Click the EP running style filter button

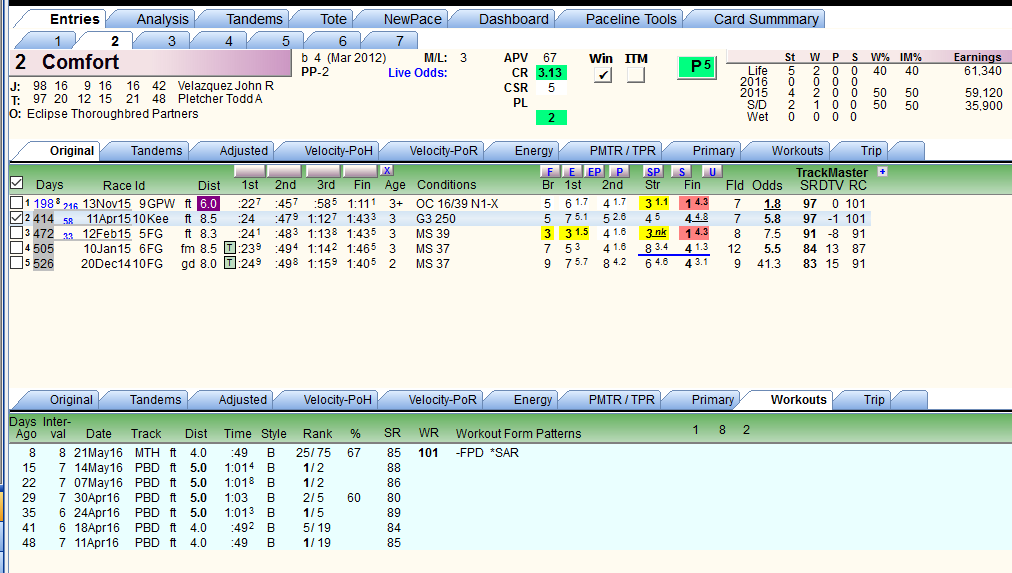click(x=594, y=172)
